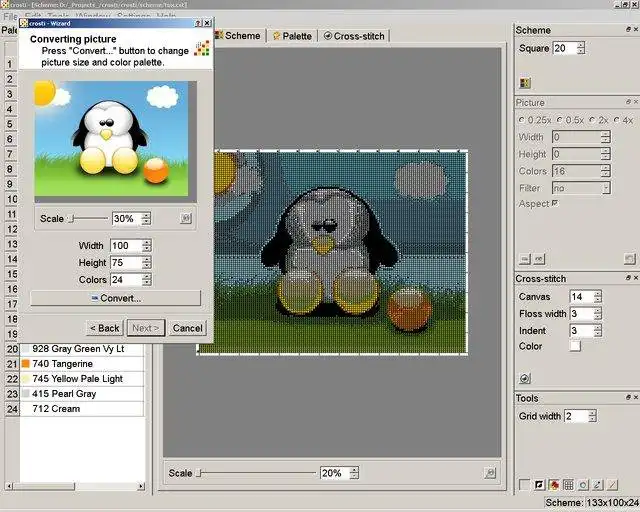This screenshot has height=512, width=640.
Task: Close the Picture side panel
Action: point(636,101)
